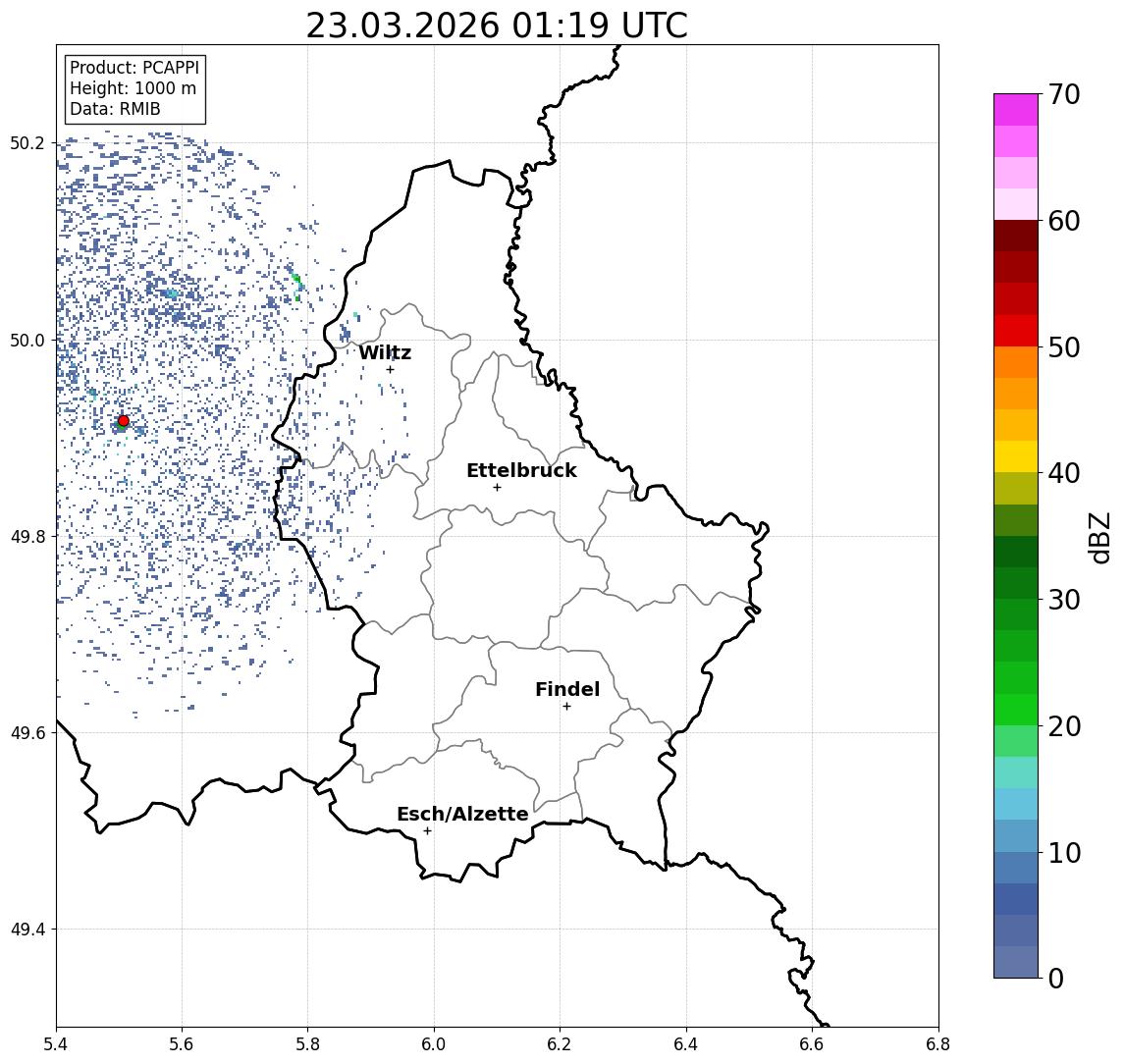Click the colorbar tick label 0
1124x1064 pixels.
pyautogui.click(x=1056, y=978)
